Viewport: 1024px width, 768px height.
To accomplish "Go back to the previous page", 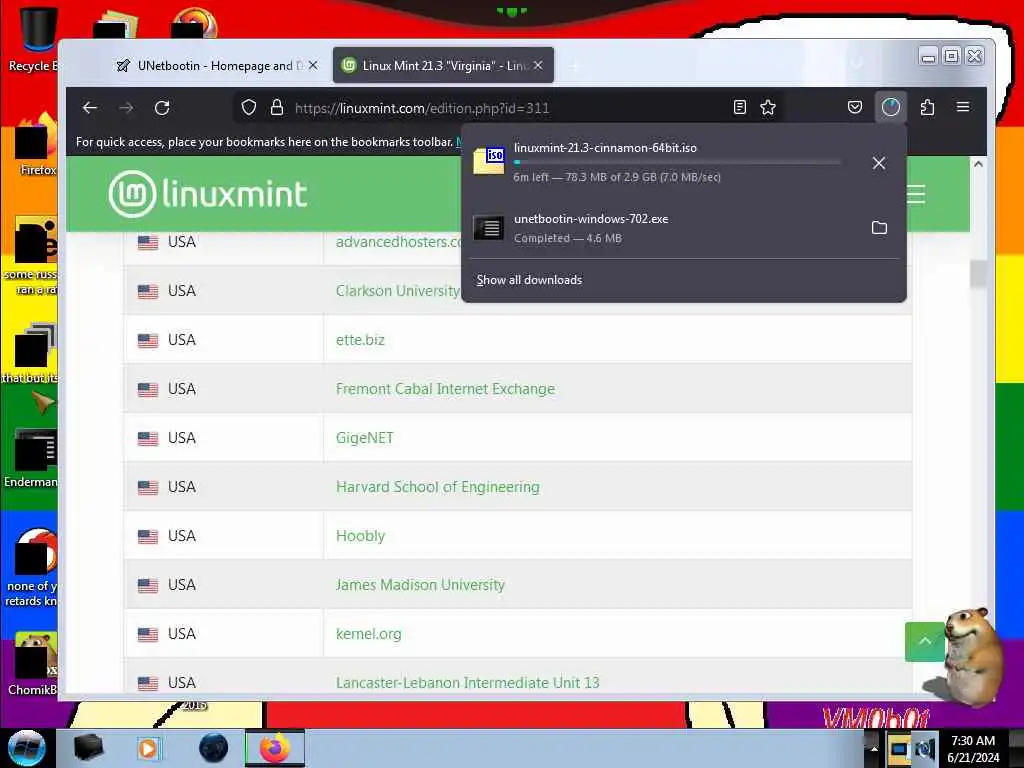I will click(90, 108).
